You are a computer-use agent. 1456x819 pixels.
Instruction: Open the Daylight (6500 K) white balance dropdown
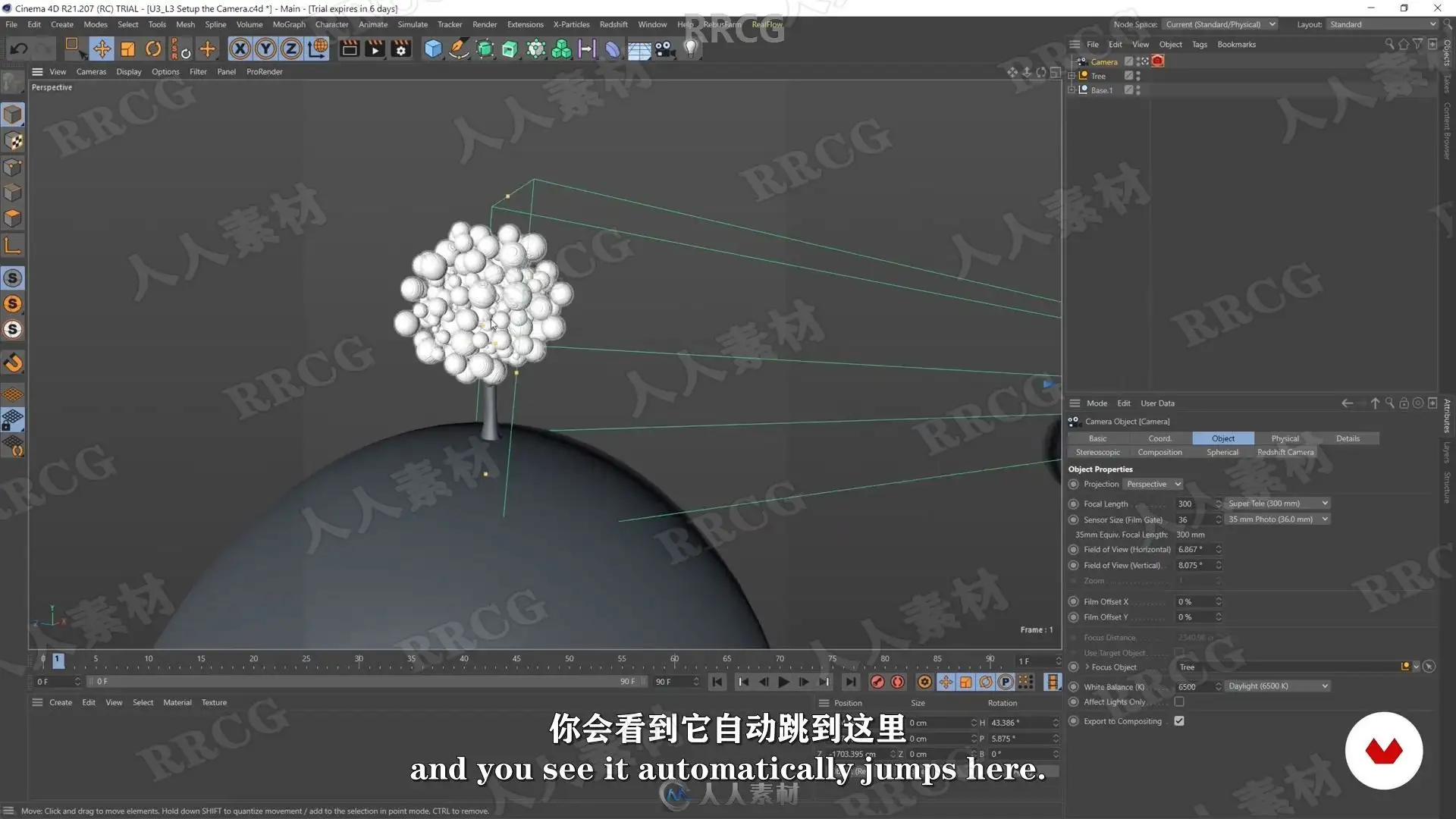coord(1278,686)
